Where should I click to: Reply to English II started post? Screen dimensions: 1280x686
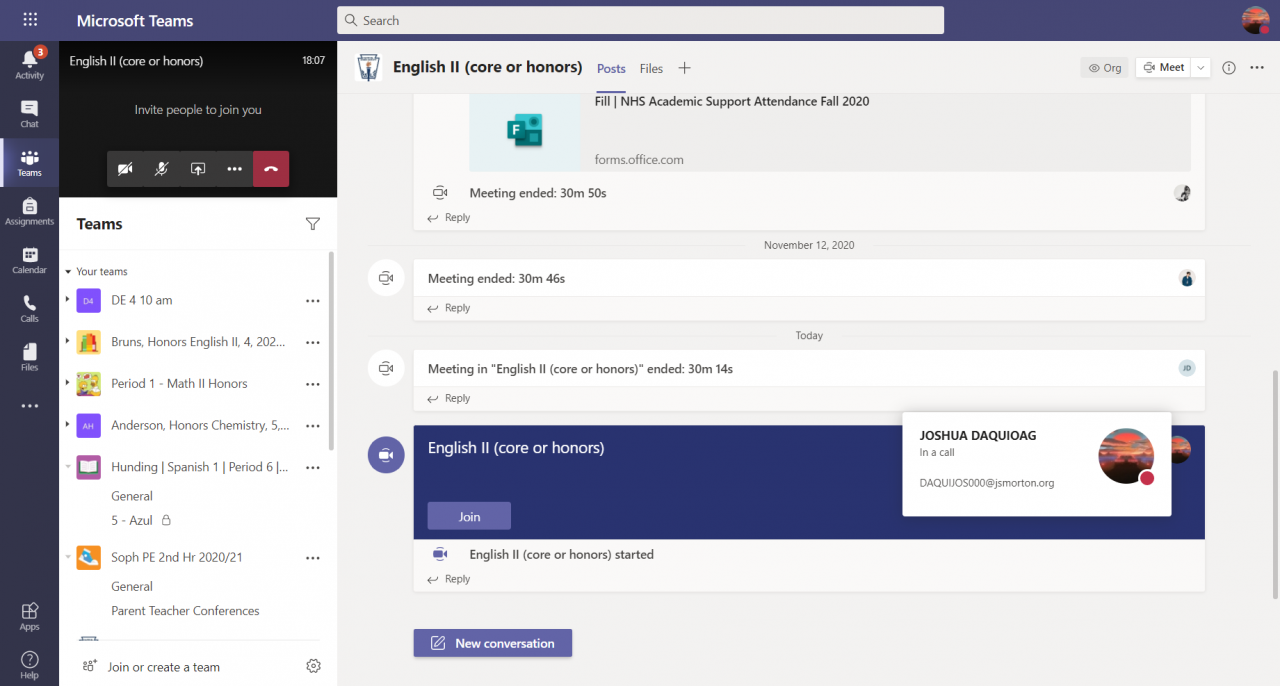(x=449, y=579)
